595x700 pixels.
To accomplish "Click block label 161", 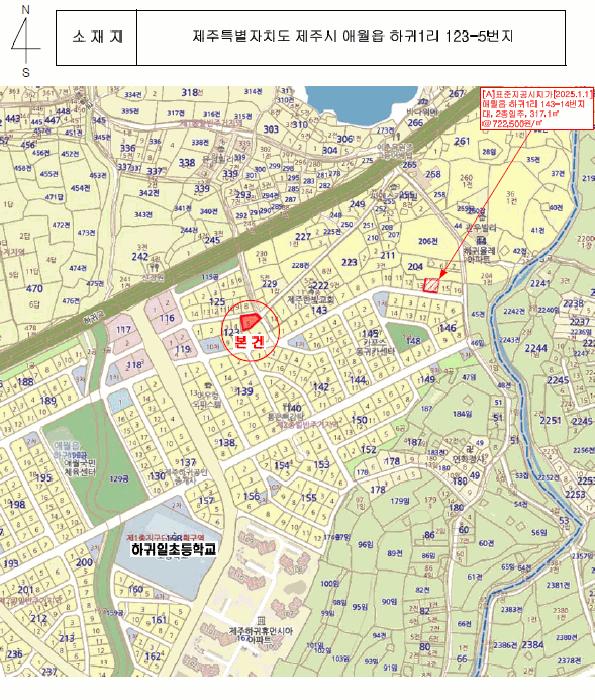I will tap(159, 620).
